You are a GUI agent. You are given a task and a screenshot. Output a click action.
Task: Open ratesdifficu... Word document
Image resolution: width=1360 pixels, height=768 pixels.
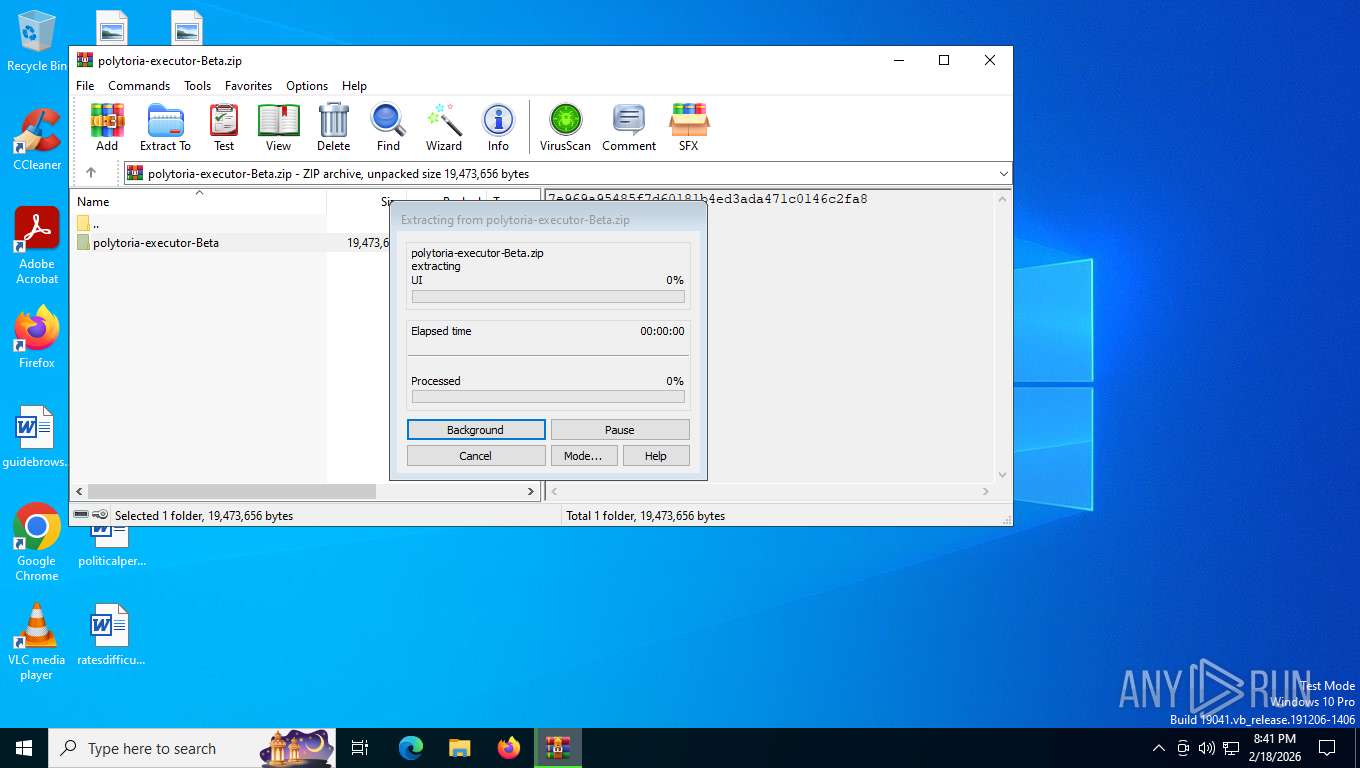[x=110, y=635]
